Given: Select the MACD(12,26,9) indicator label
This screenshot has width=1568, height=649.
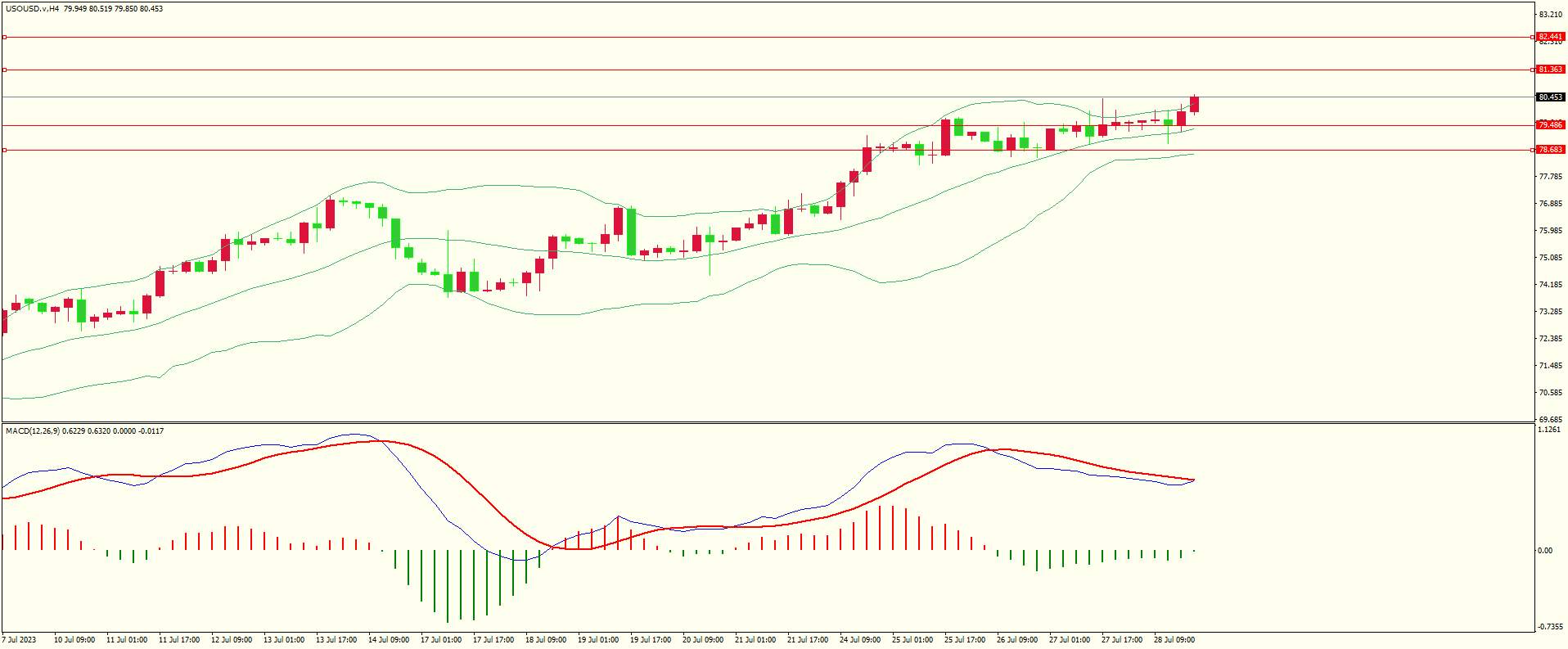Looking at the screenshot, I should [x=33, y=430].
